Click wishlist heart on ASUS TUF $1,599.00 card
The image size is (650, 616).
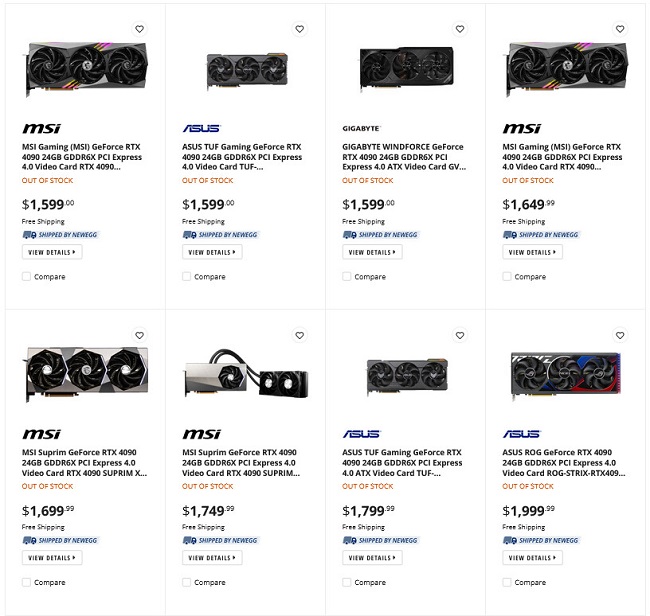pyautogui.click(x=300, y=30)
